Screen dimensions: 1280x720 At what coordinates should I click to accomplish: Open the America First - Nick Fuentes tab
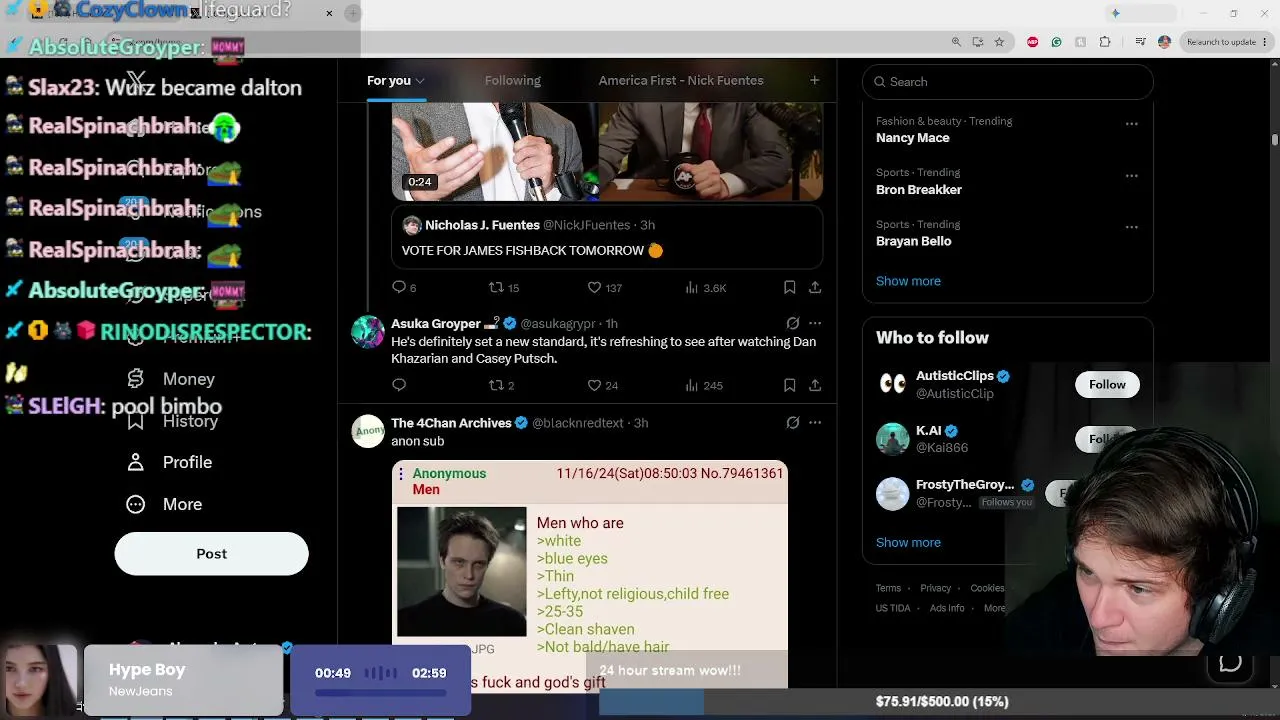(x=681, y=80)
